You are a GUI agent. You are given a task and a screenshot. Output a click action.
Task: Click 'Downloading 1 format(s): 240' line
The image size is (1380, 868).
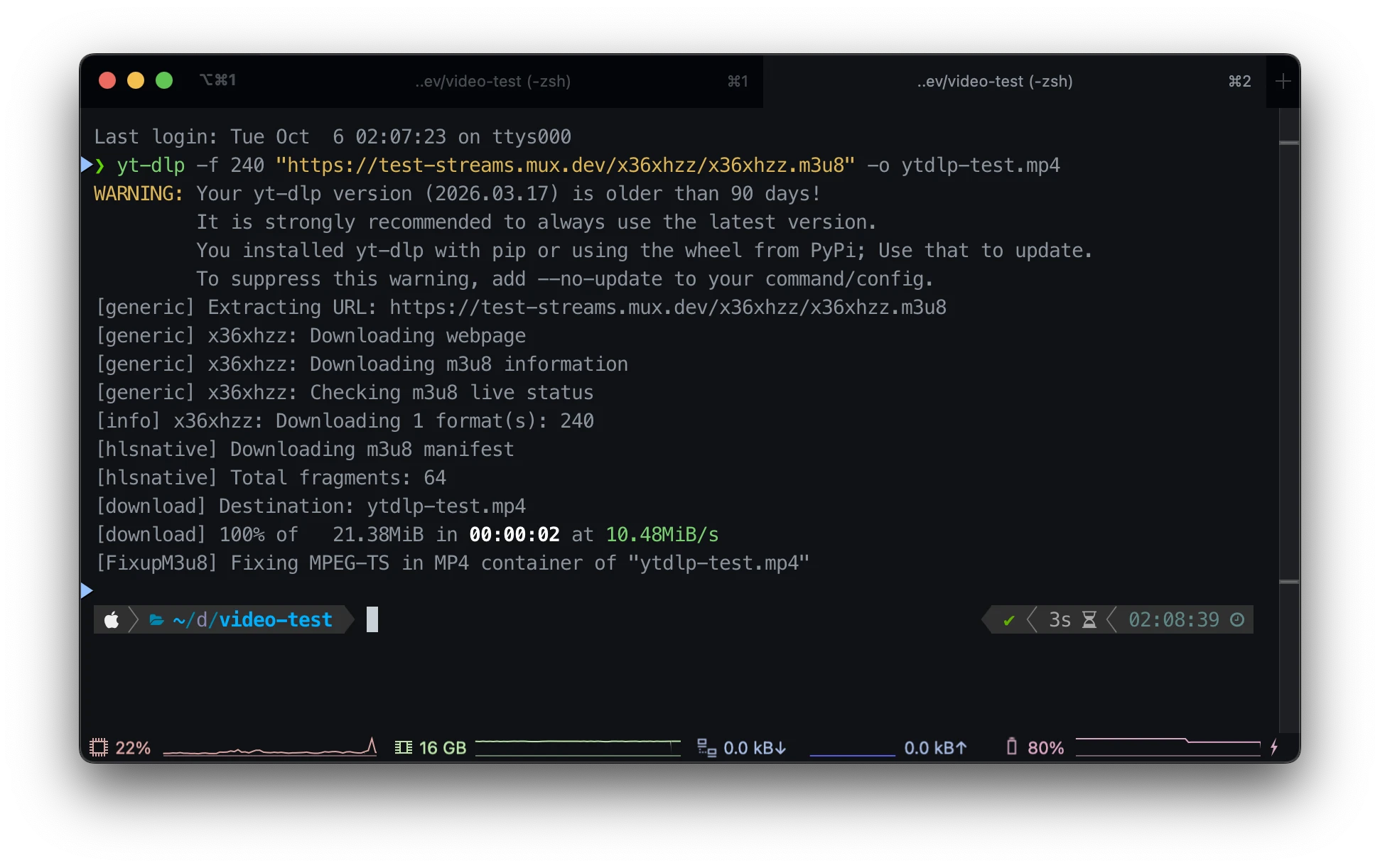[x=345, y=421]
